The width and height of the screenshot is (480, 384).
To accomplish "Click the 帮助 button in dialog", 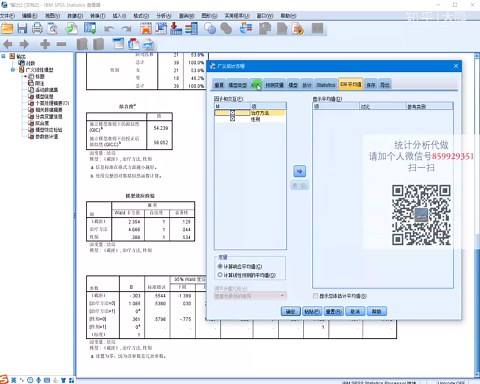I will (x=377, y=311).
